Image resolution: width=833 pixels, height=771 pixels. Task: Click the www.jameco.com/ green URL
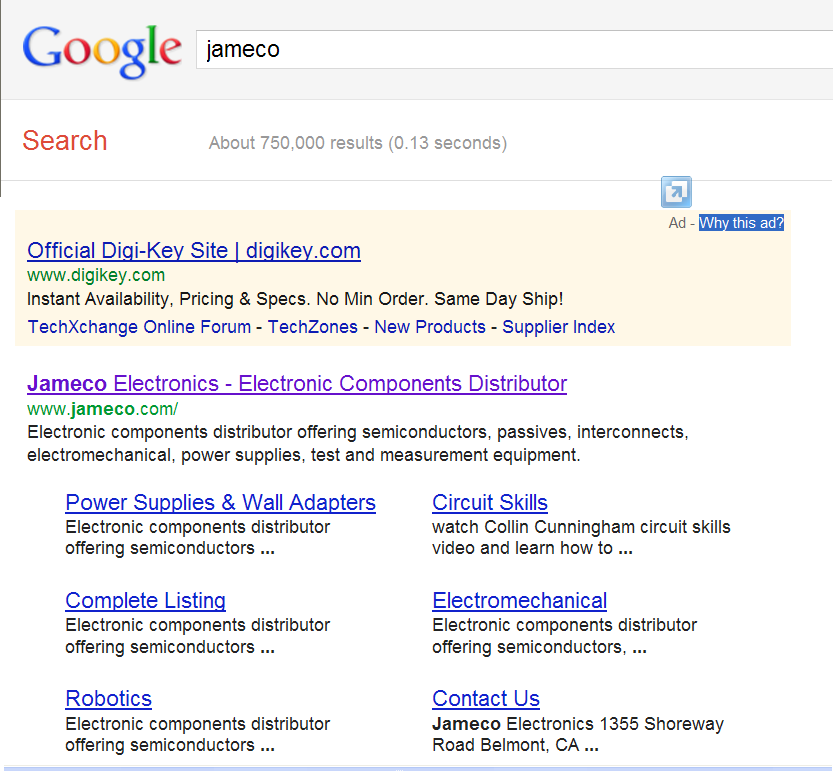tap(103, 409)
